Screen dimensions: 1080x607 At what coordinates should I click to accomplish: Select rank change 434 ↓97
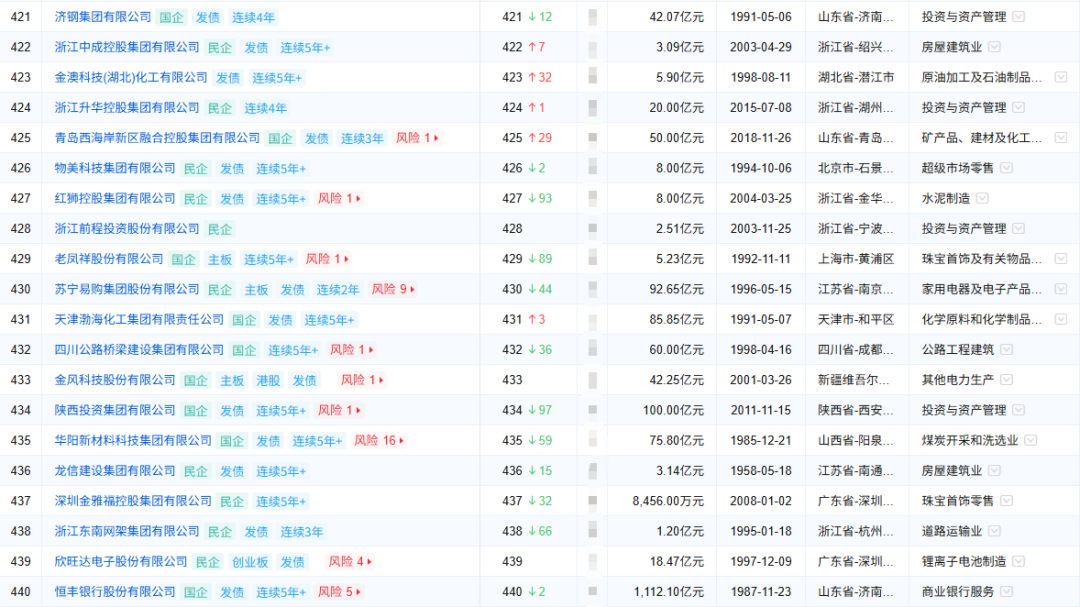(527, 410)
